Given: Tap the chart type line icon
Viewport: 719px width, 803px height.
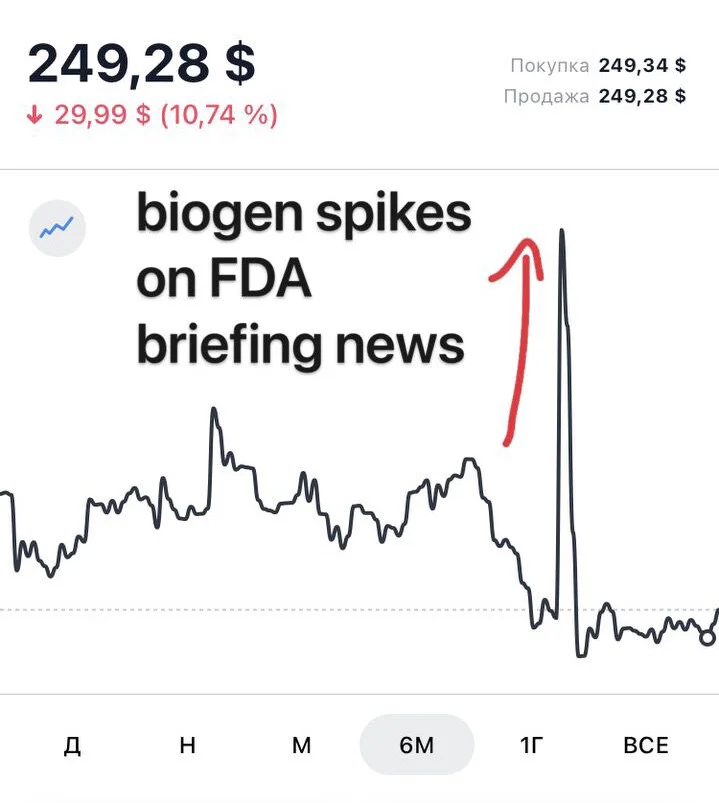Looking at the screenshot, I should pyautogui.click(x=57, y=228).
